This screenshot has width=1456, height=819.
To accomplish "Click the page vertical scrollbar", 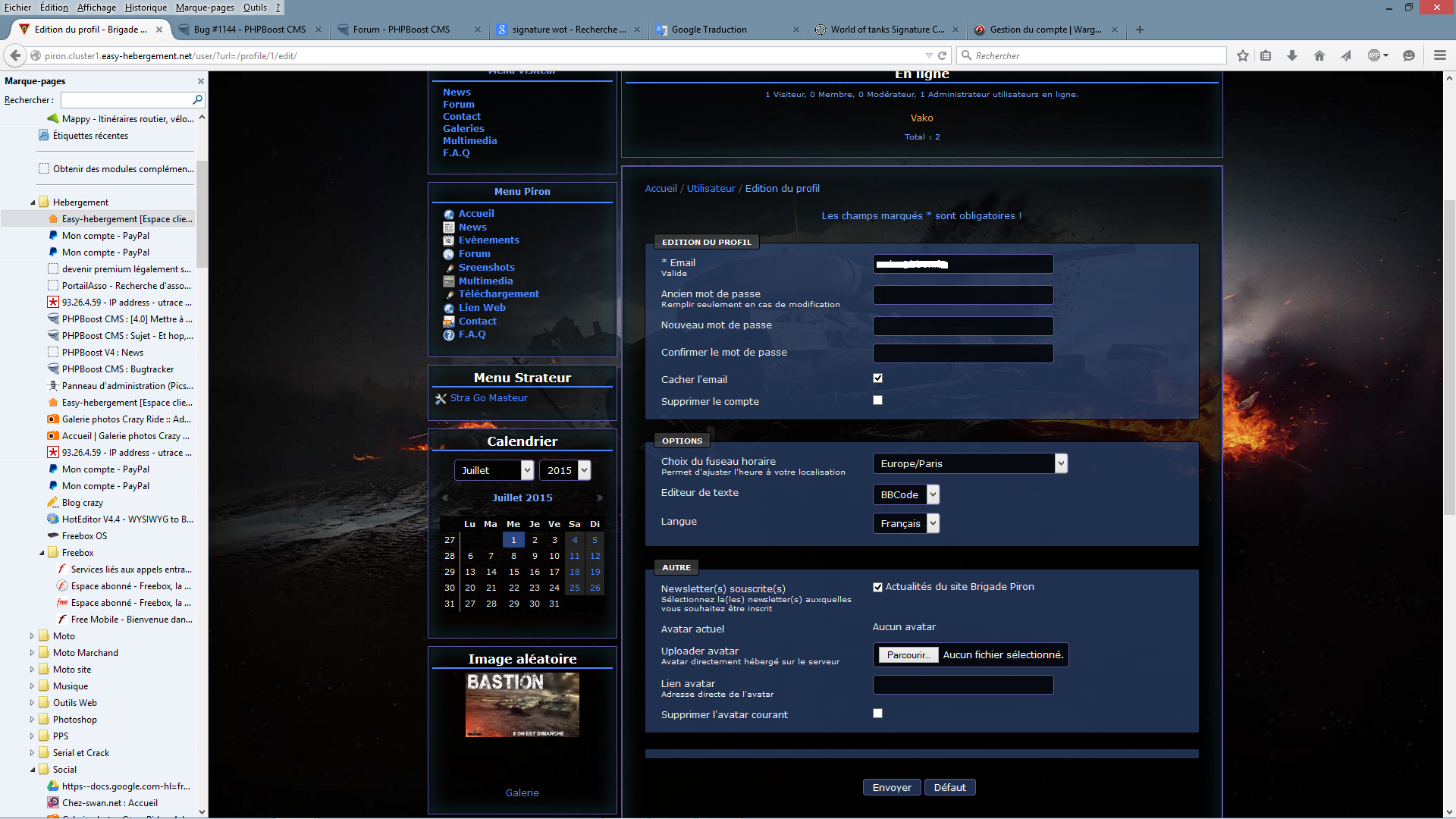I will point(1449,356).
